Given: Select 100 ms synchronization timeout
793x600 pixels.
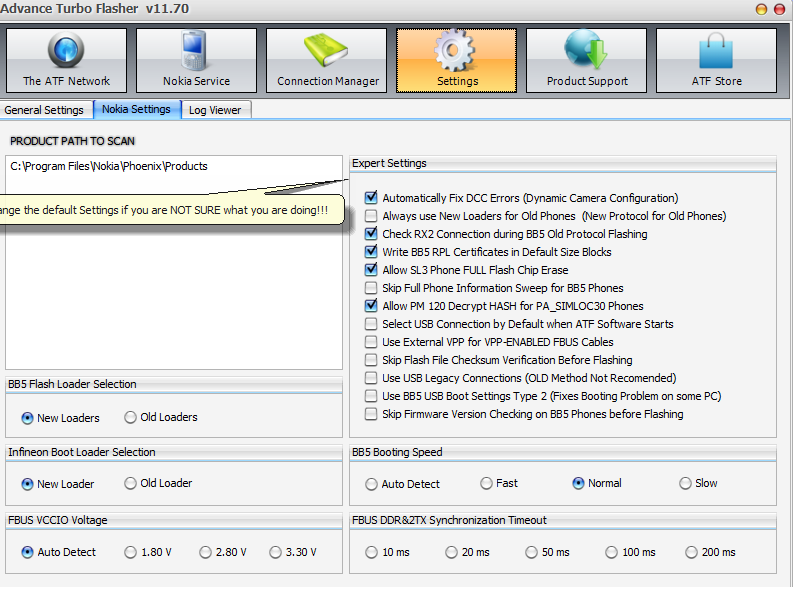Looking at the screenshot, I should [611, 552].
